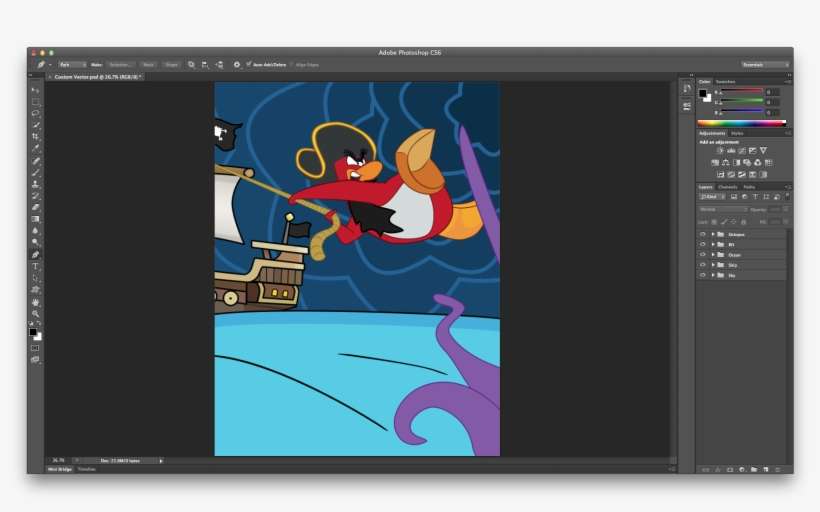Open the Essentials workspace dropdown
820x512 pixels.
pyautogui.click(x=765, y=65)
